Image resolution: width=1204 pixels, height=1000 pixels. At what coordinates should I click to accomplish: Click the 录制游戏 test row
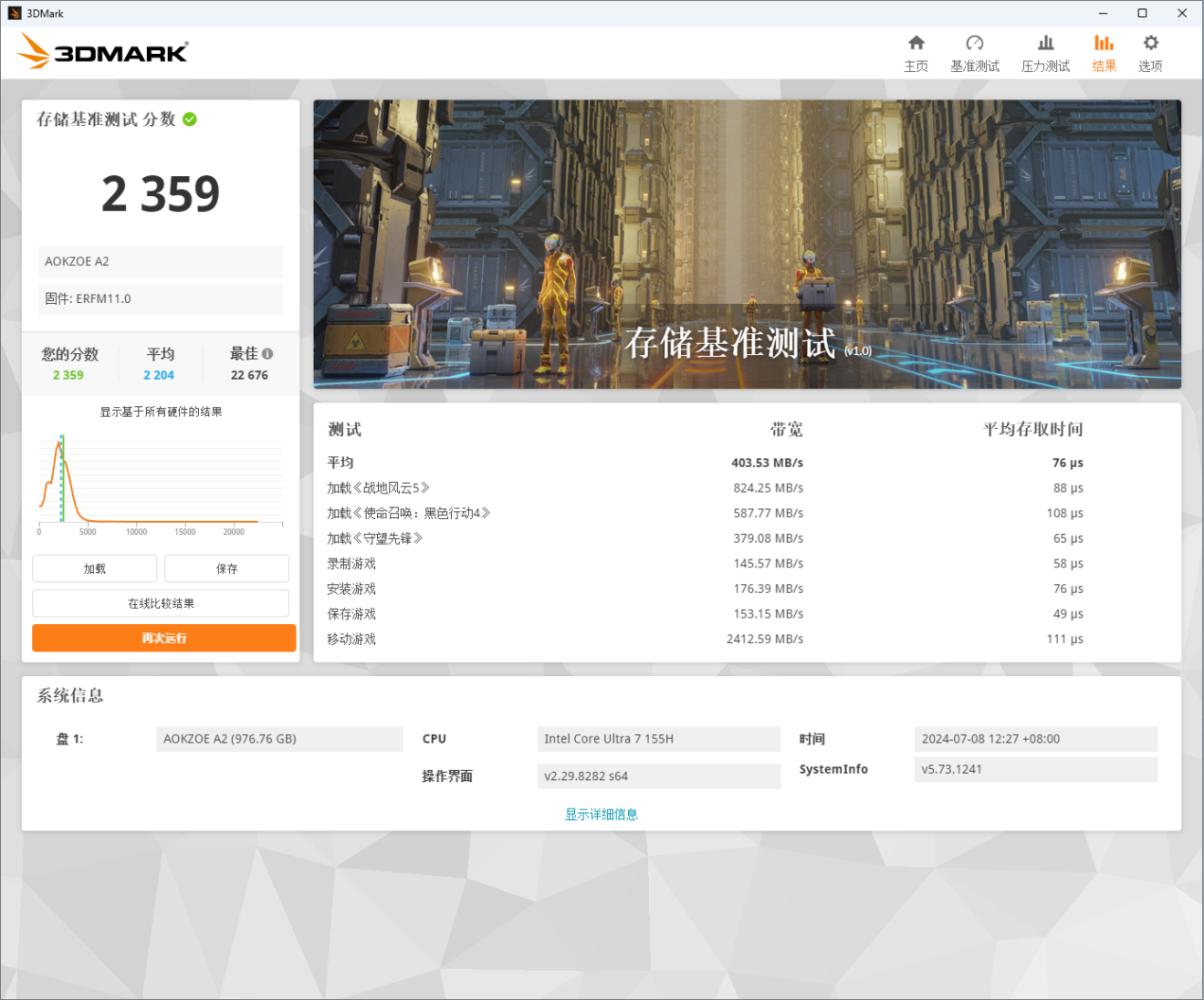[x=706, y=563]
